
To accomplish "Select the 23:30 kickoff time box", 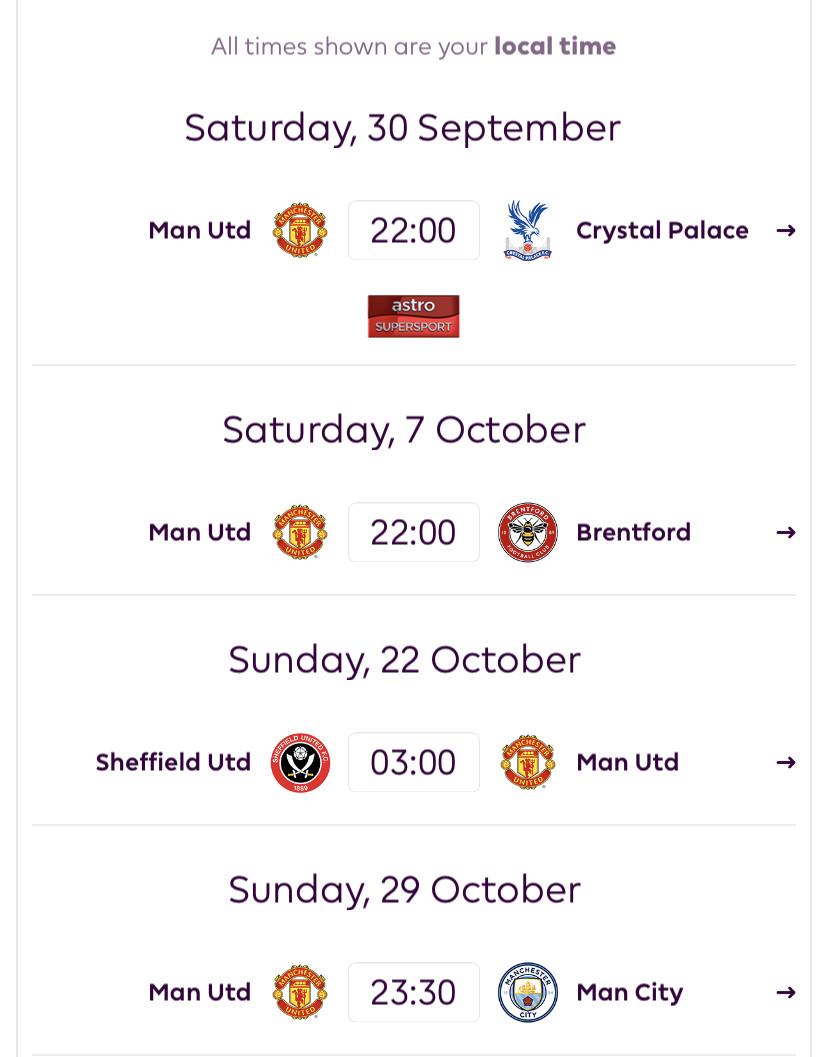I will tap(413, 992).
